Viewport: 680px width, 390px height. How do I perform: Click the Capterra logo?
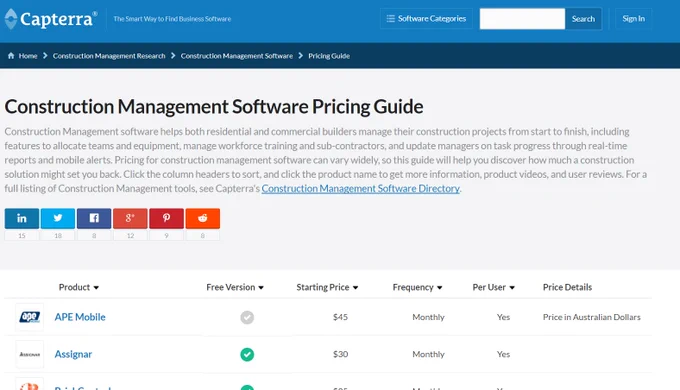[51, 19]
